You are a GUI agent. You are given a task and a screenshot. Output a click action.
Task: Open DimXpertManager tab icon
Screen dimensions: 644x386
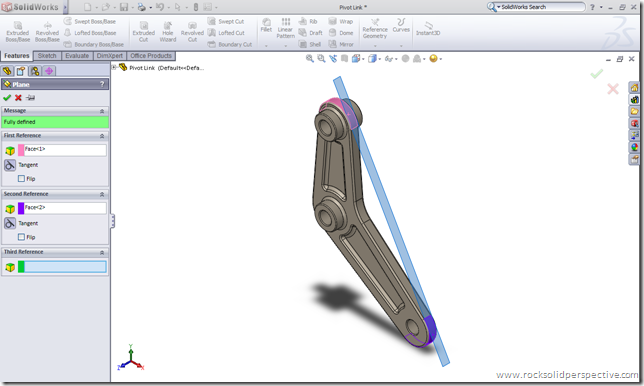[x=49, y=71]
